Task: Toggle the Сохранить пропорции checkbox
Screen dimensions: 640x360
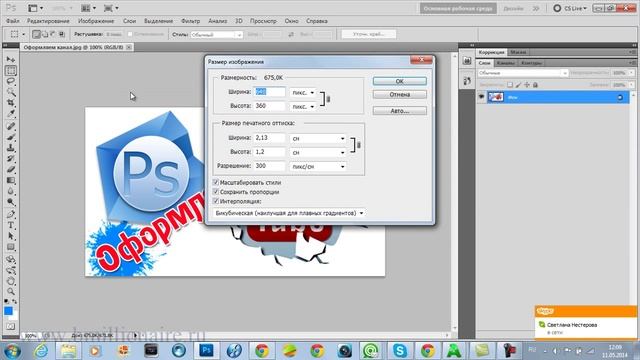Action: 216,192
